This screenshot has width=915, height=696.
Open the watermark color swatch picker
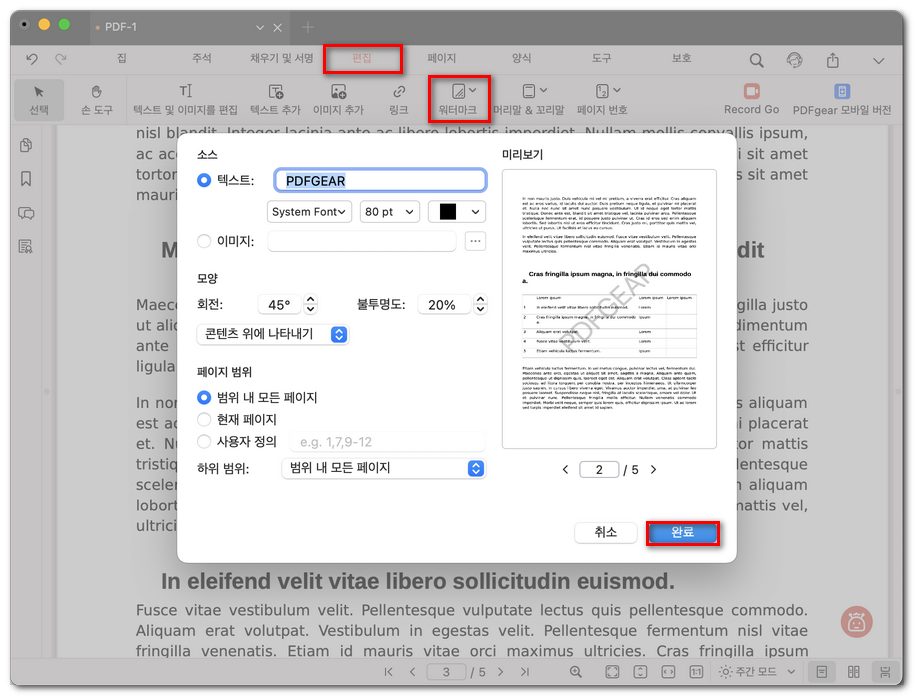(x=456, y=211)
